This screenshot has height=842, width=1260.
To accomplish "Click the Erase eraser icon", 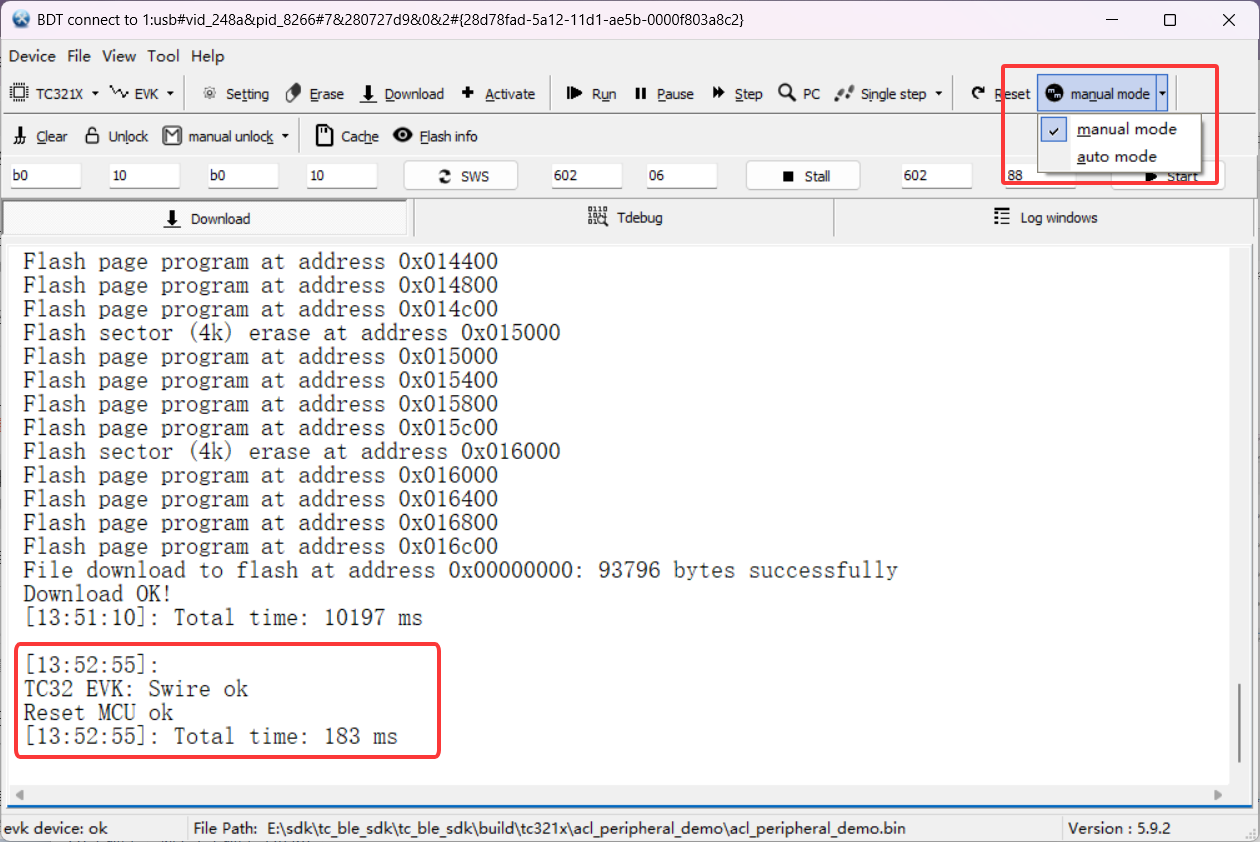I will 294,93.
